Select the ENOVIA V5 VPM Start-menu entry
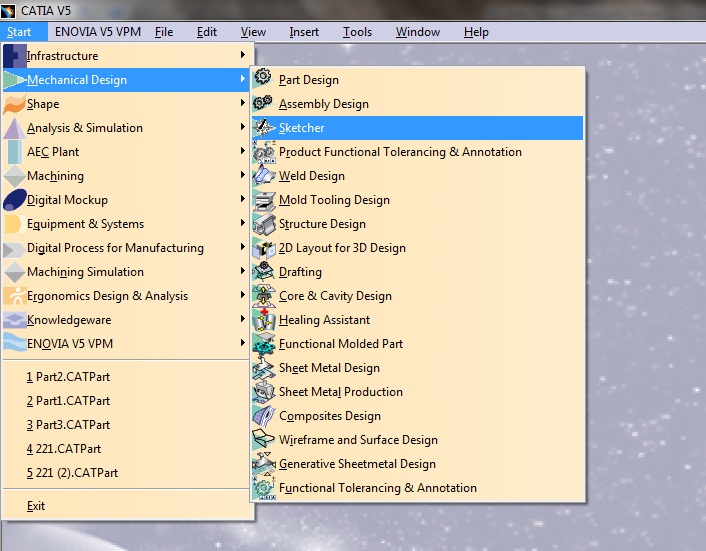The image size is (706, 551). (70, 344)
